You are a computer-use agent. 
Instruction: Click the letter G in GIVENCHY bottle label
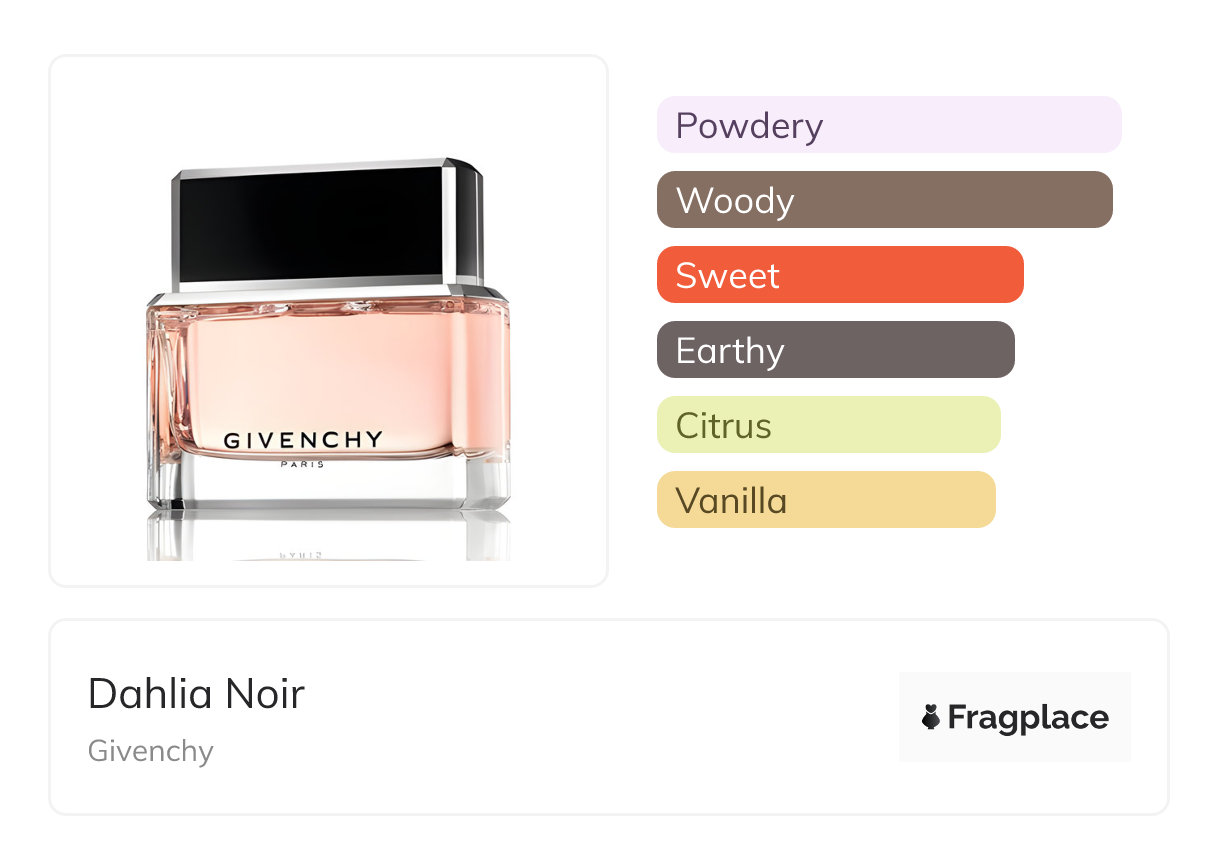(x=231, y=440)
